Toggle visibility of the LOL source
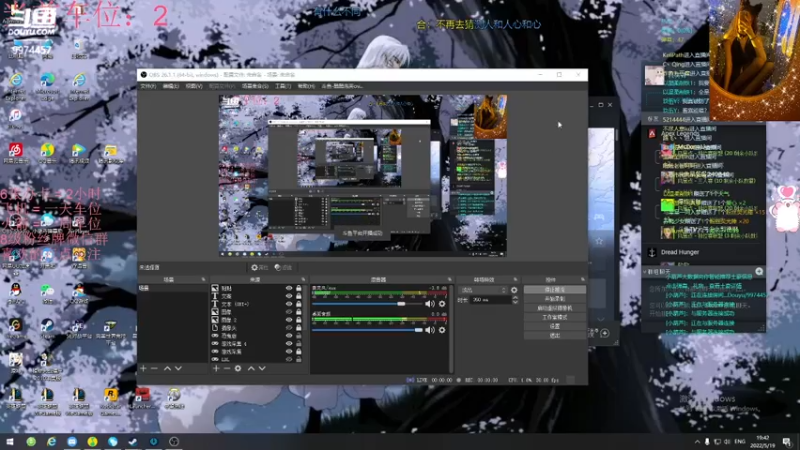 coord(289,359)
